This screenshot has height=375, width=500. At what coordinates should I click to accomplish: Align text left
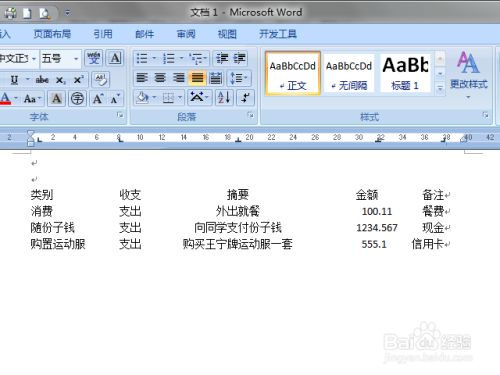pos(142,78)
